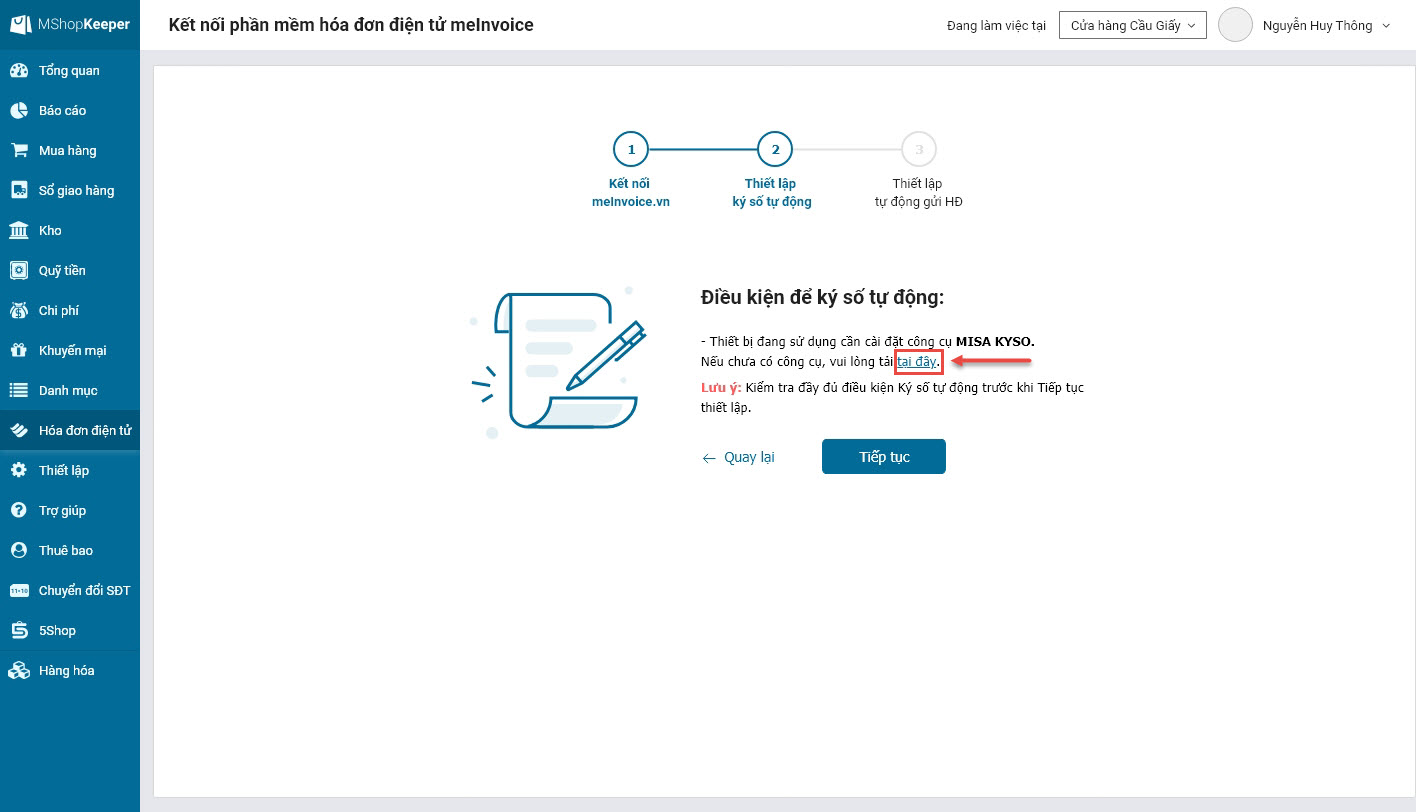
Task: Click the Quỹ tiền safe icon
Action: pos(19,271)
